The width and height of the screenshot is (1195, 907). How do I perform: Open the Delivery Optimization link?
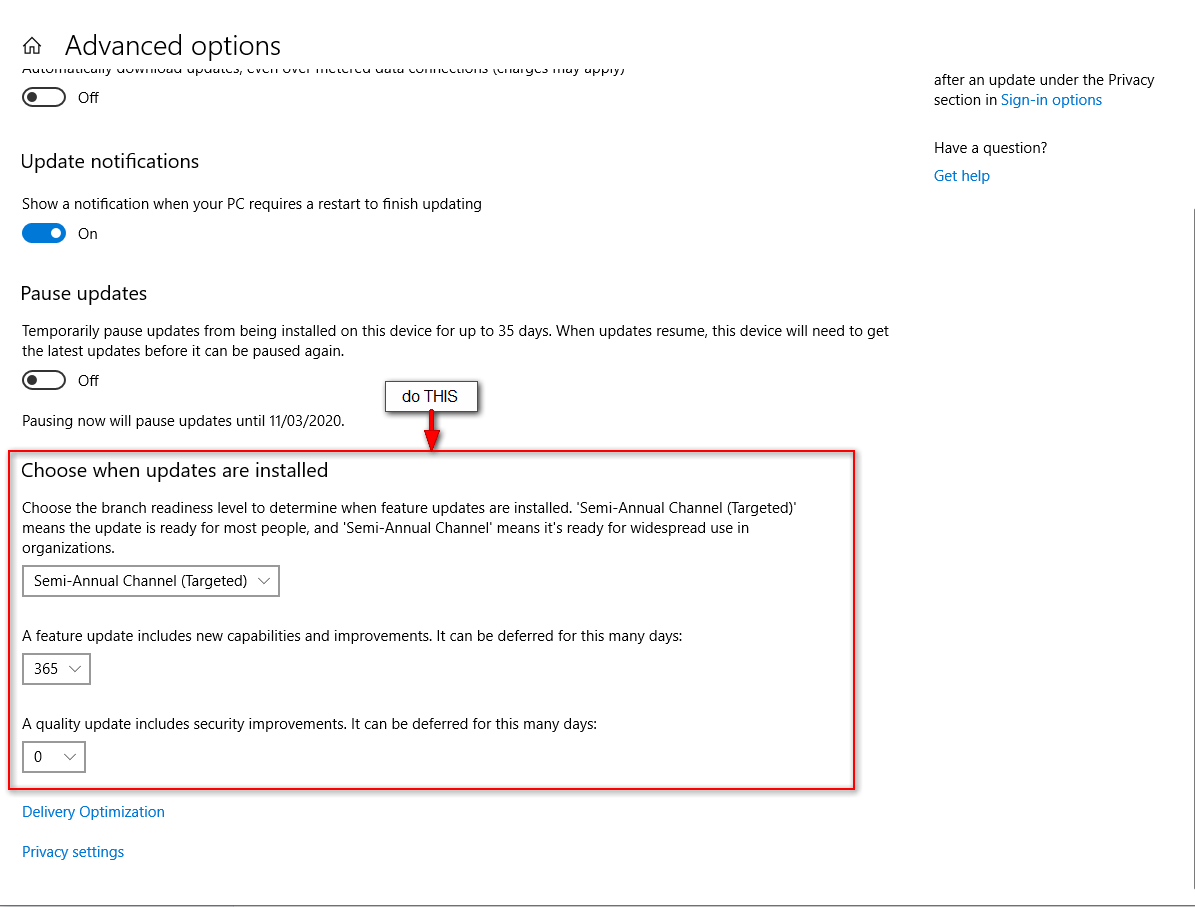(93, 812)
